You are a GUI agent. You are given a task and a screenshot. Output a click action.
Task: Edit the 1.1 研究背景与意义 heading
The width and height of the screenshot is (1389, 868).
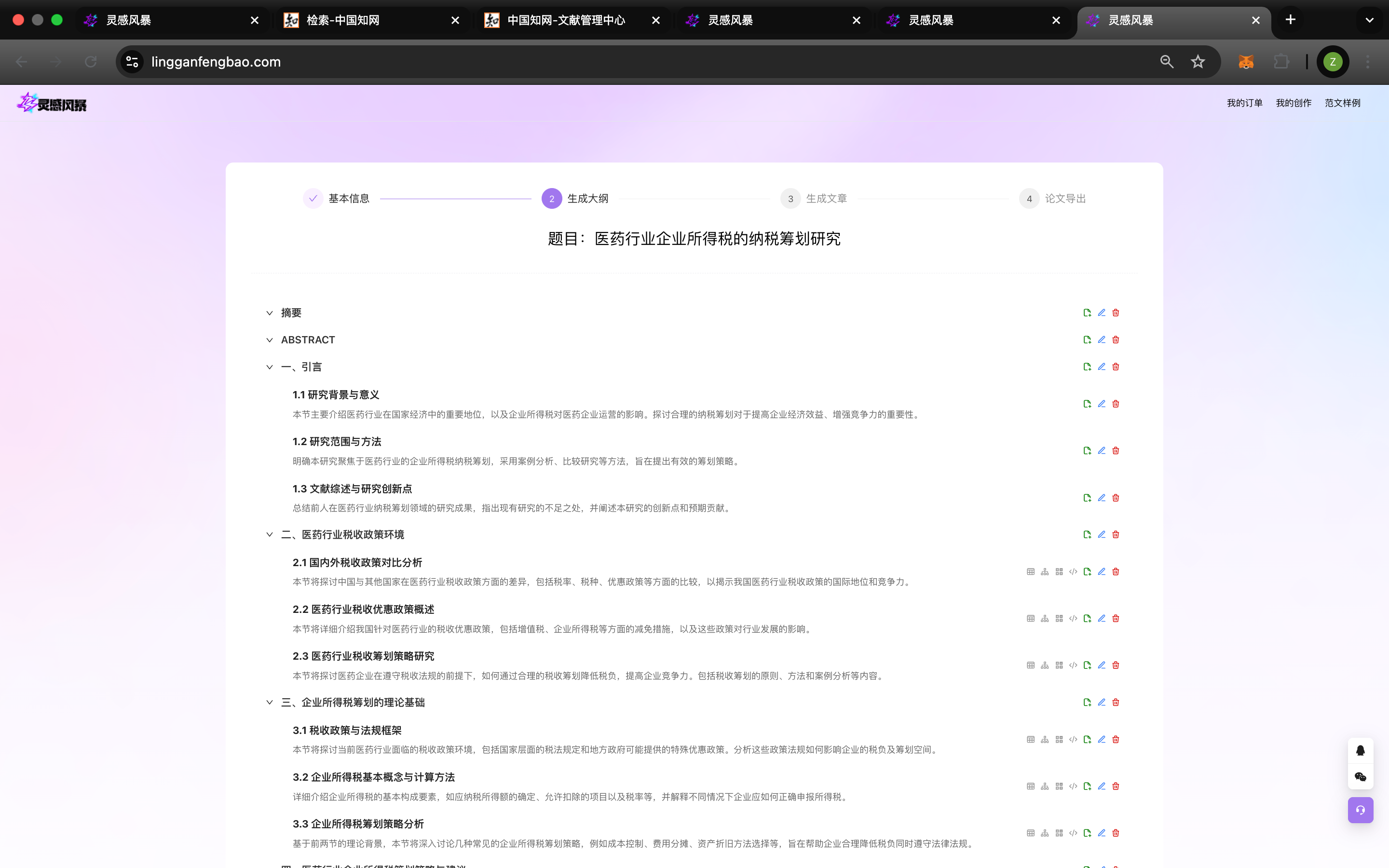(x=1101, y=404)
